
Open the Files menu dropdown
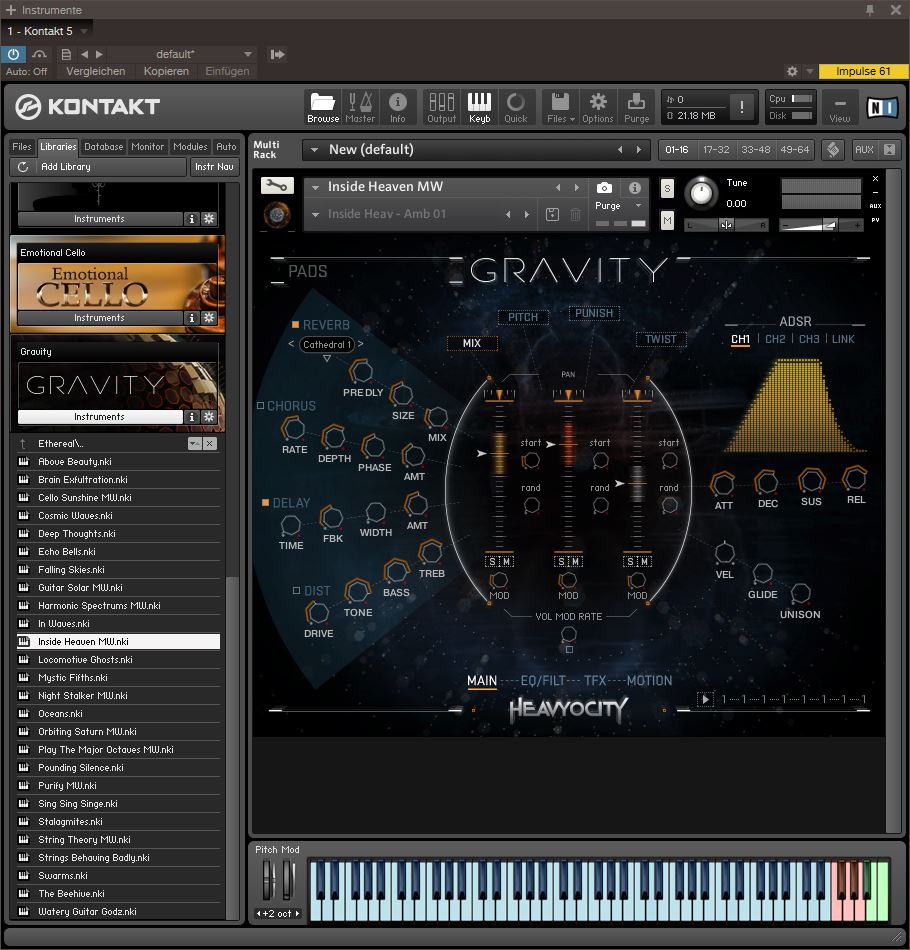click(560, 107)
